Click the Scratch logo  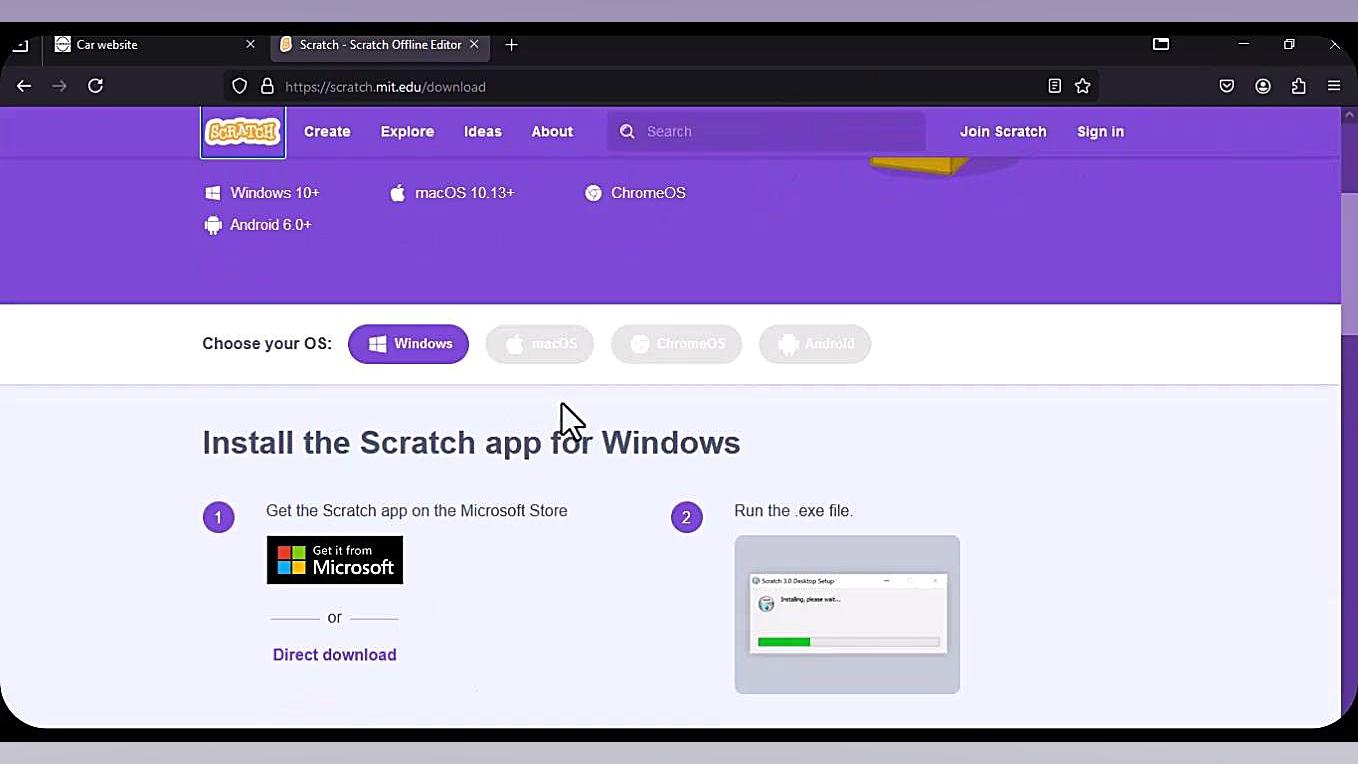pyautogui.click(x=243, y=132)
